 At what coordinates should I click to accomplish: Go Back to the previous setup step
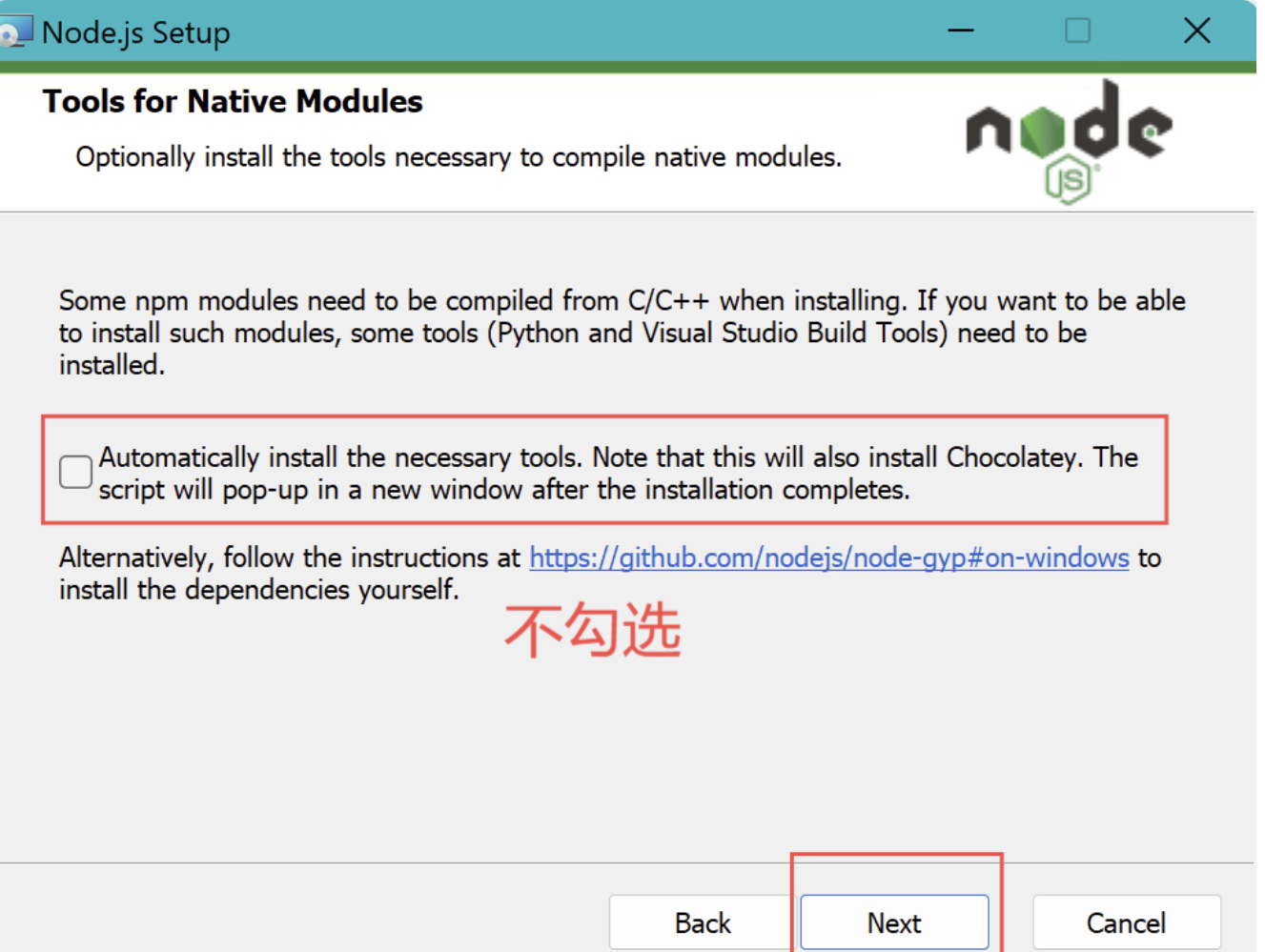click(703, 922)
